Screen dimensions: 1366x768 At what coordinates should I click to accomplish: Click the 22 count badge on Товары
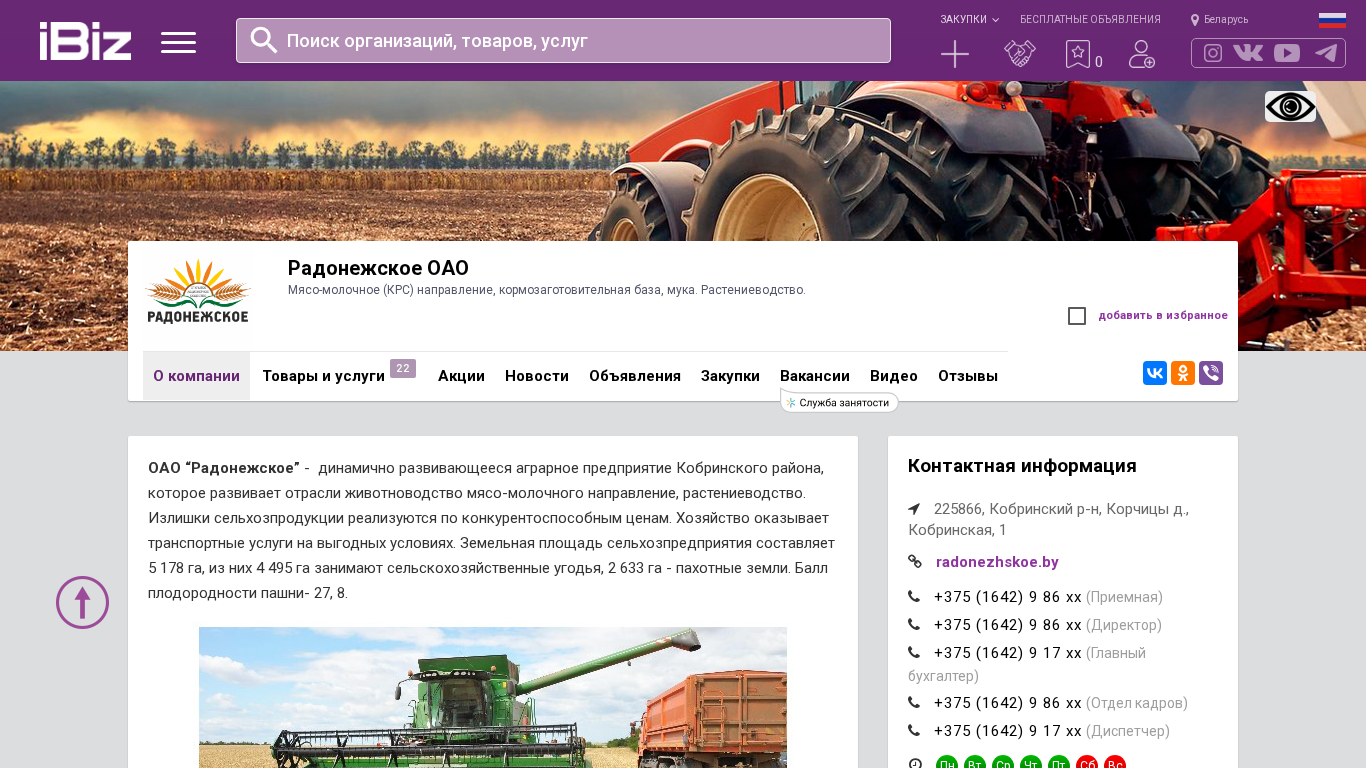403,368
